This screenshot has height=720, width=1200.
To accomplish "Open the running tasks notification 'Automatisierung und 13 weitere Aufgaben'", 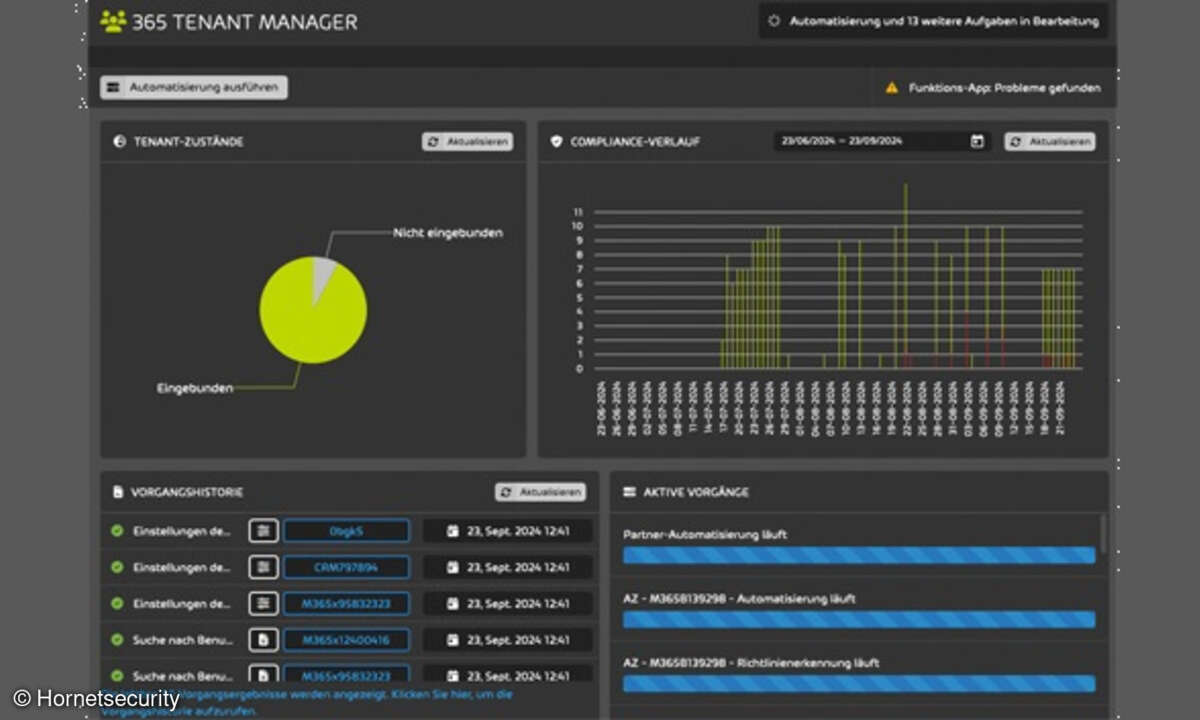I will [x=933, y=21].
